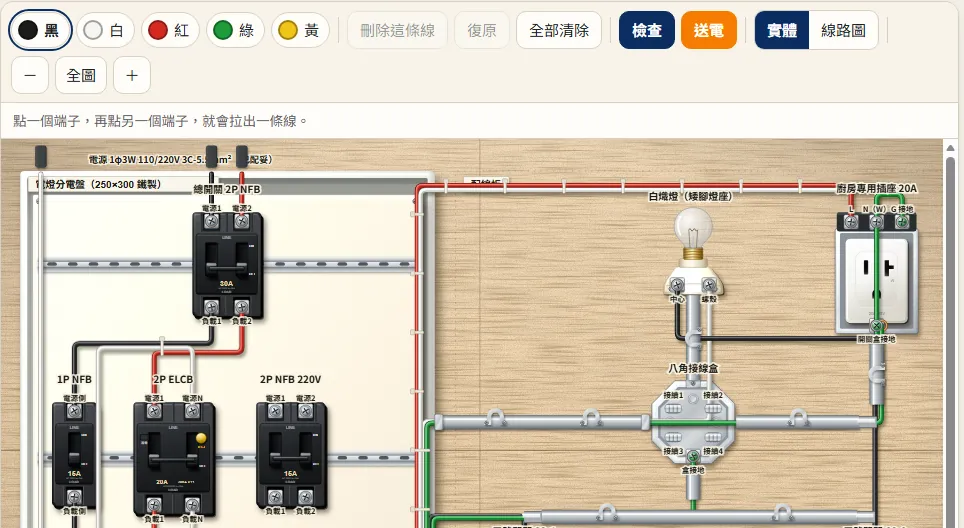Click 1P NFB 電源側 terminal
This screenshot has height=528, width=964.
point(74,411)
